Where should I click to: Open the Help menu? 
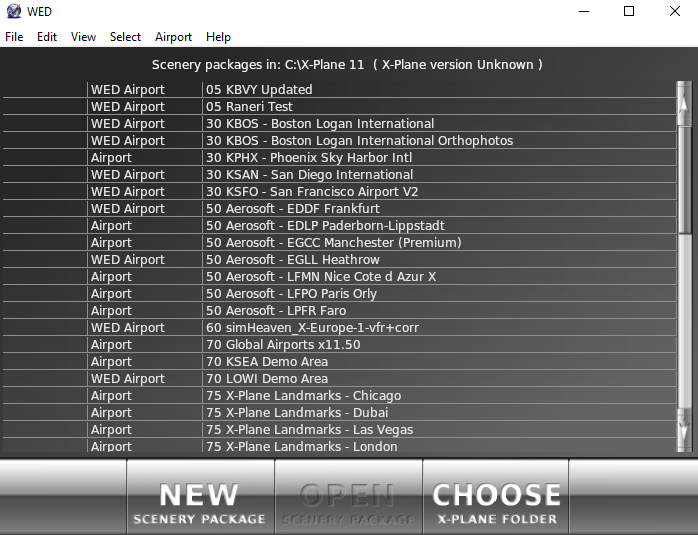(218, 37)
